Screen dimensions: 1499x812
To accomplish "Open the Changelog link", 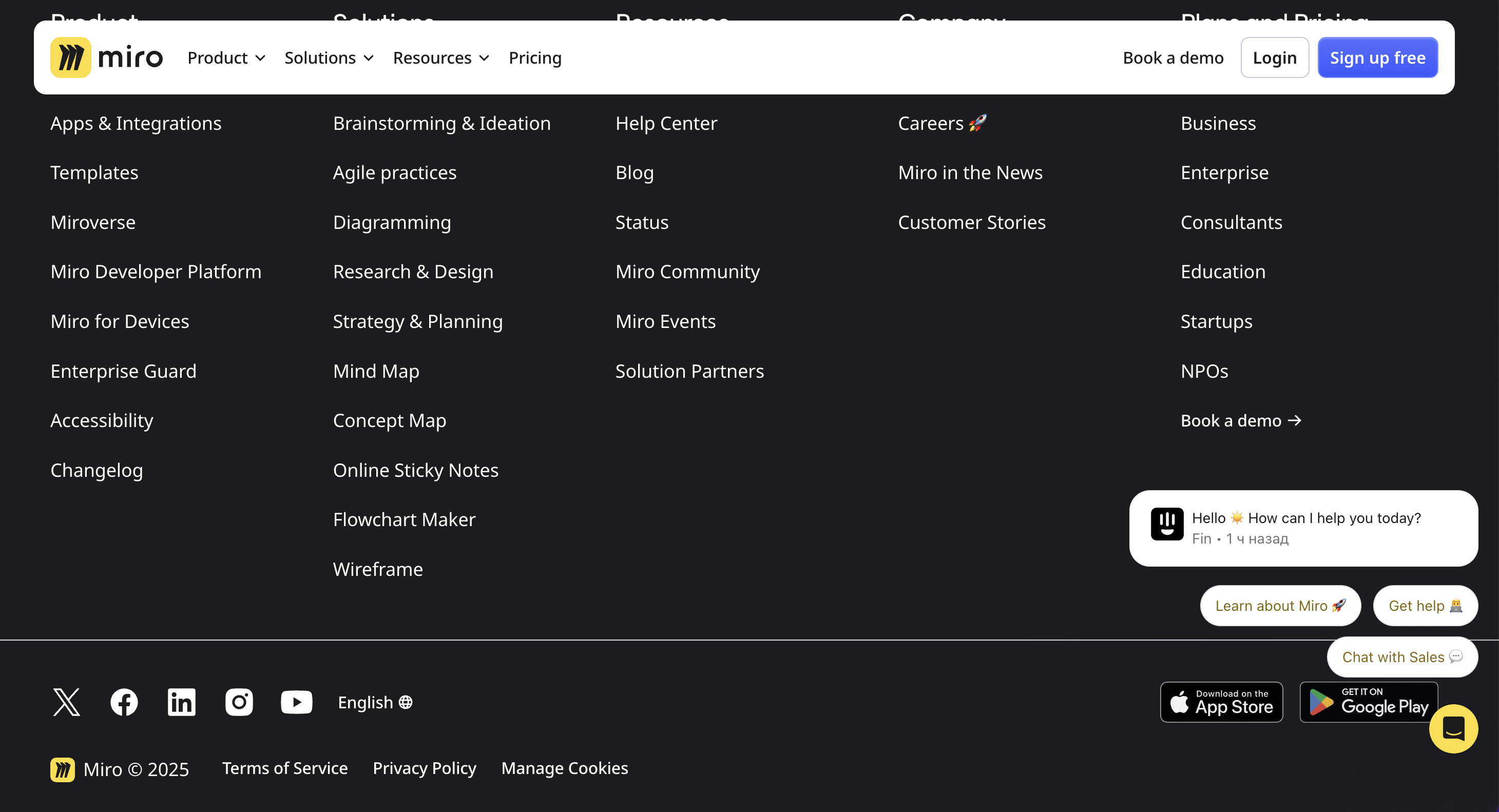I will 97,470.
